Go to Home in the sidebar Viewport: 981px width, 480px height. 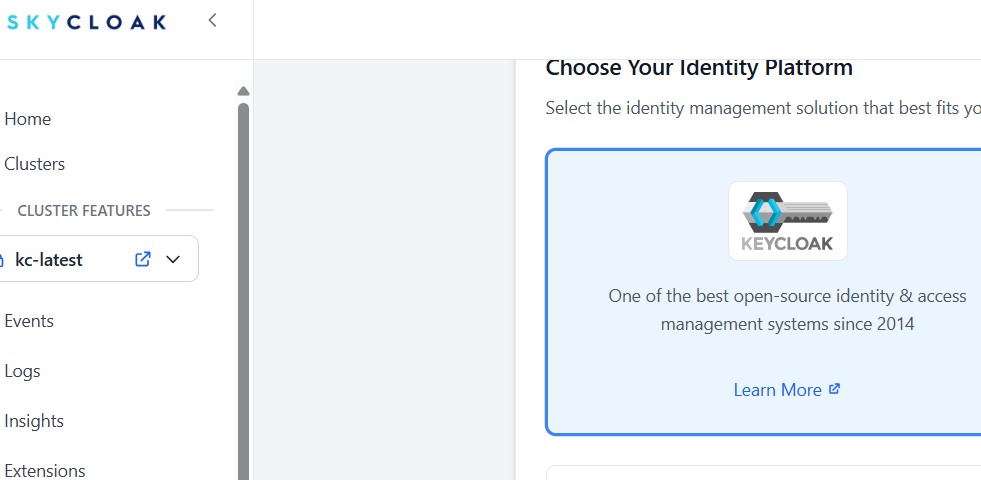point(28,119)
